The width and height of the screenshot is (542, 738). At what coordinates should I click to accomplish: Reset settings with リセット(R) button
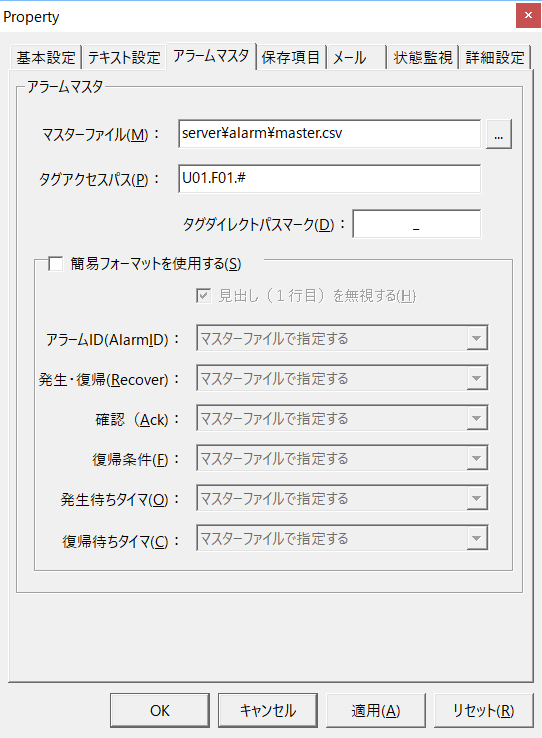click(x=484, y=710)
